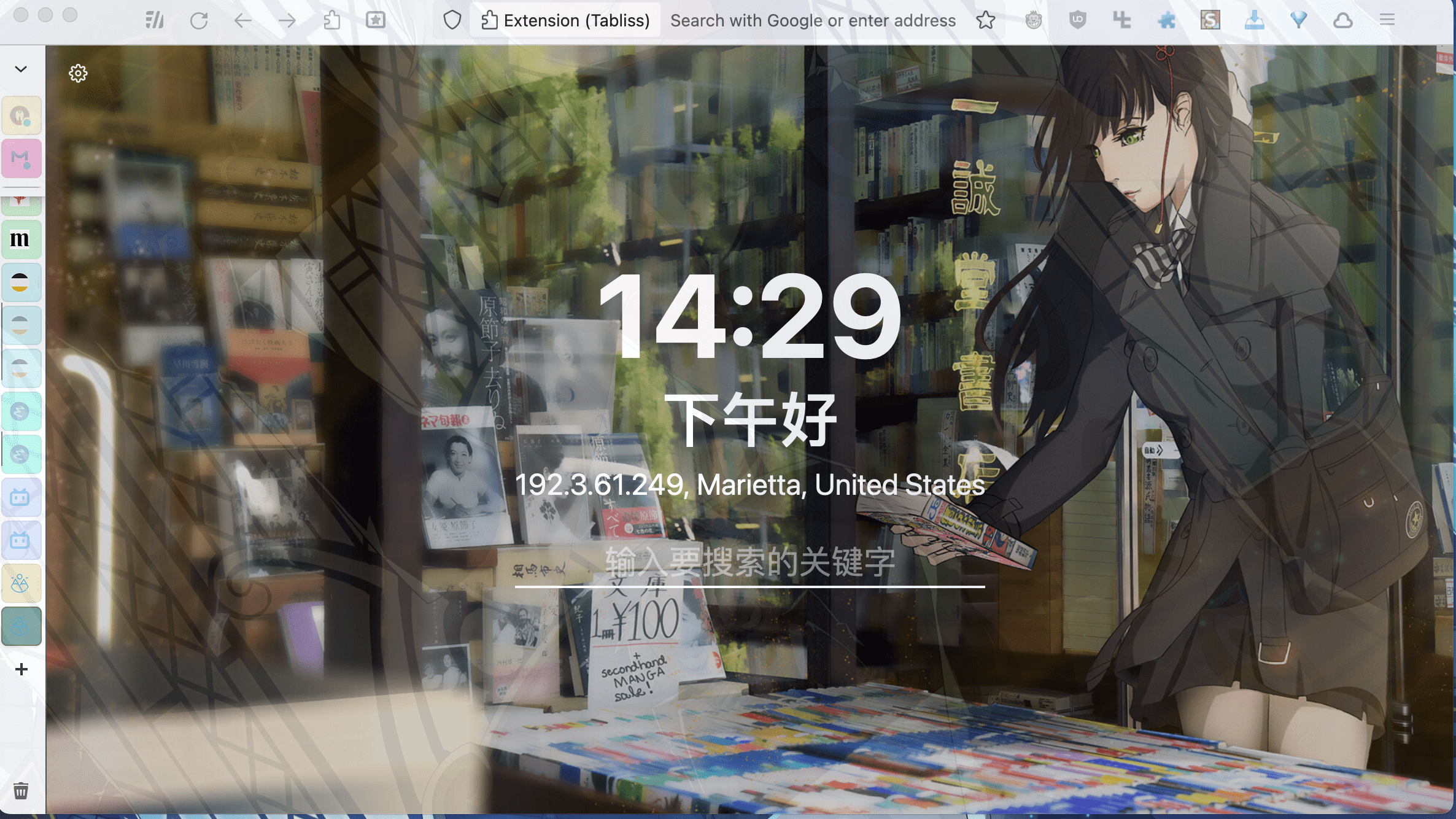Select the active dark teal sidebar tab

tap(21, 626)
